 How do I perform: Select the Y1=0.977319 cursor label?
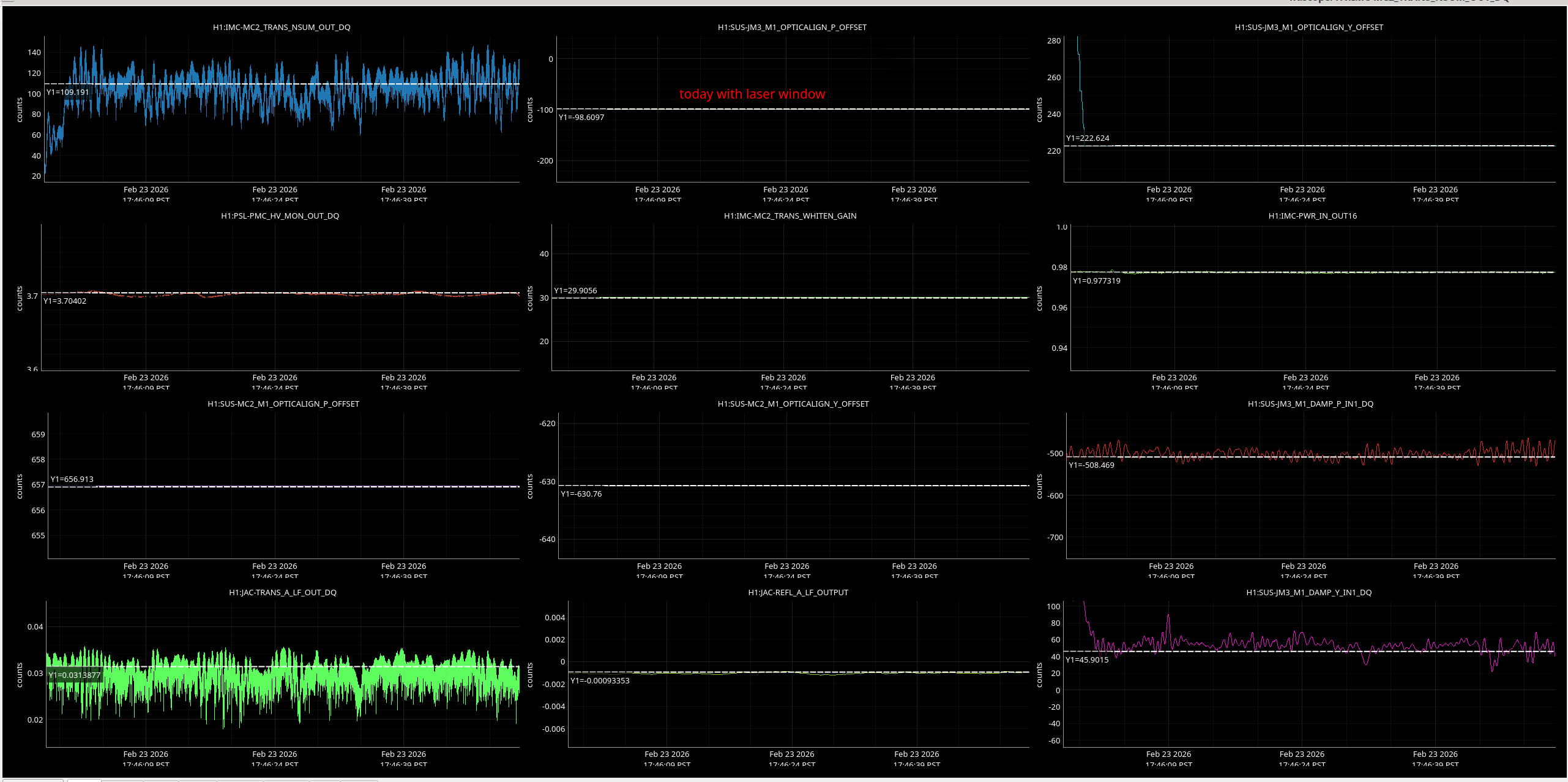click(1096, 281)
